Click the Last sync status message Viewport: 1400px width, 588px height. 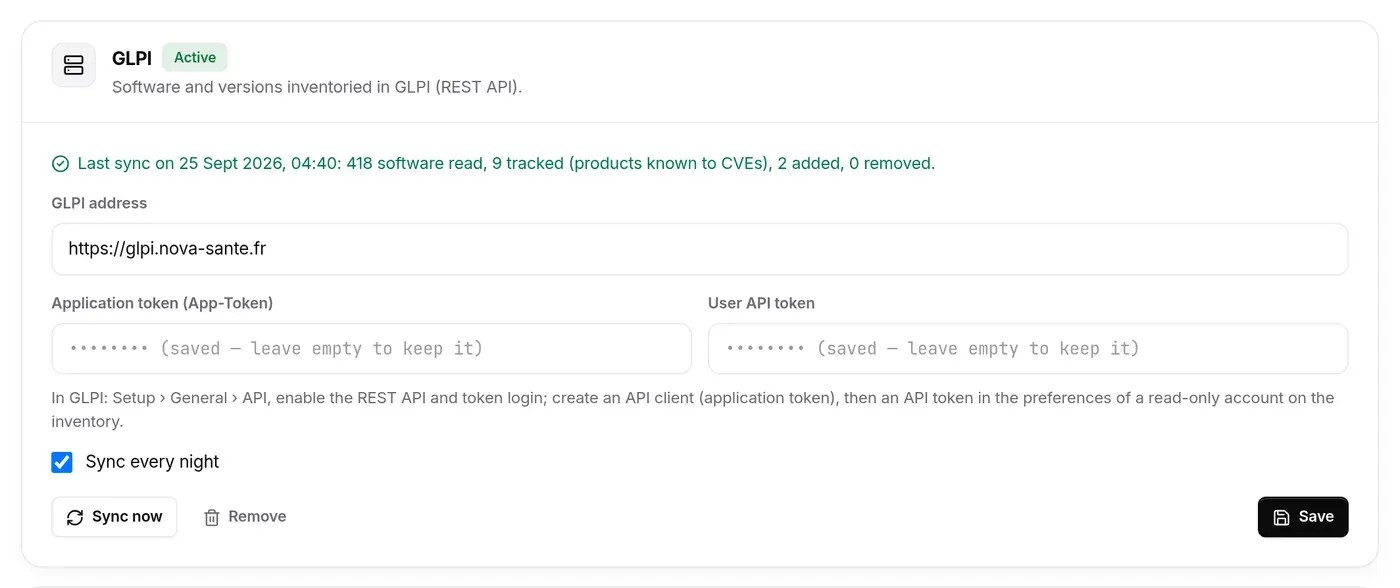point(506,163)
